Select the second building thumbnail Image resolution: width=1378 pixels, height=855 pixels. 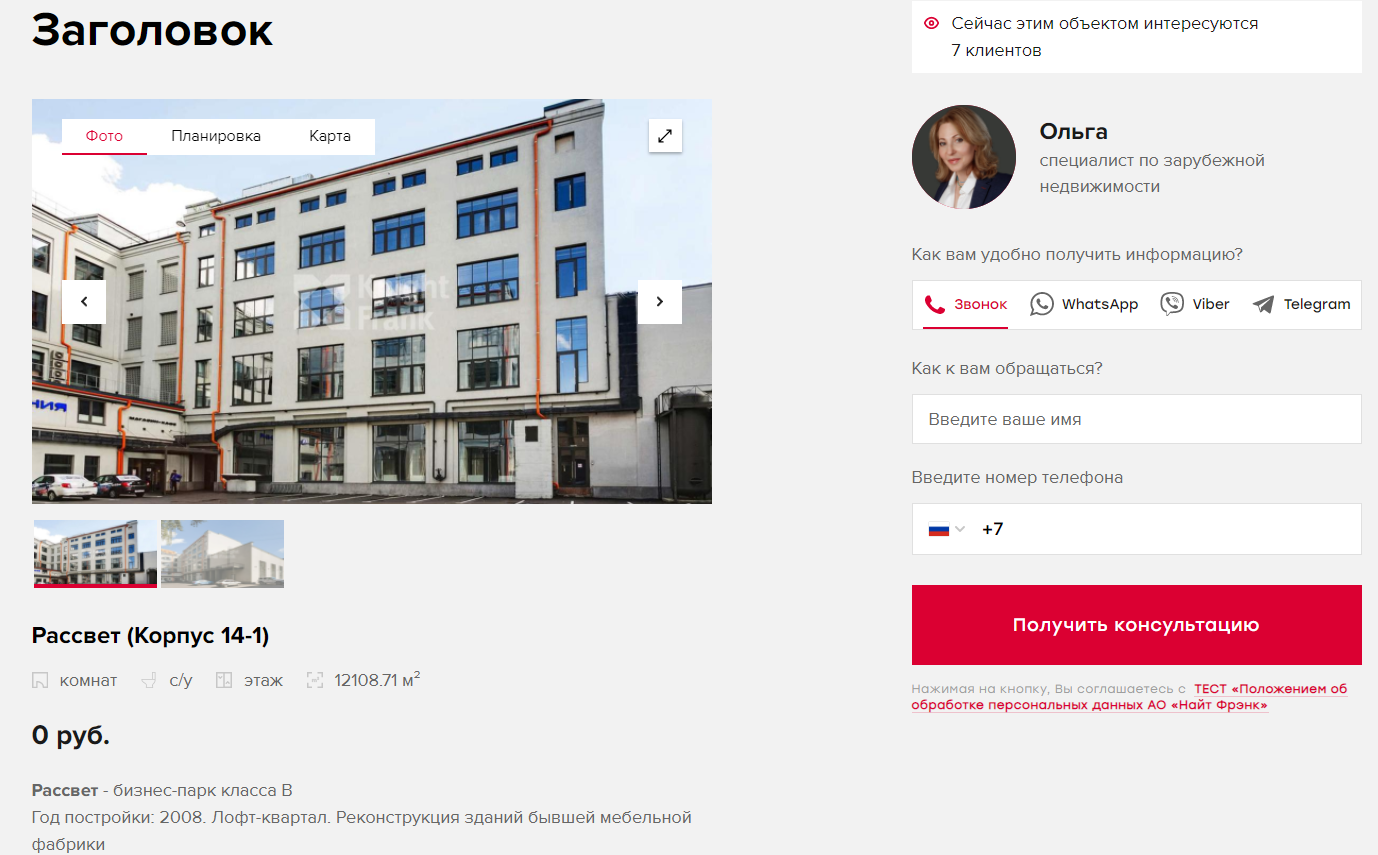click(222, 553)
